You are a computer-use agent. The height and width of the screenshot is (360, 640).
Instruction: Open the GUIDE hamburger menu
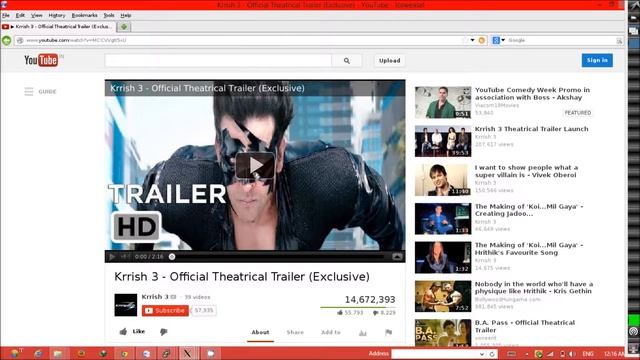pos(29,91)
